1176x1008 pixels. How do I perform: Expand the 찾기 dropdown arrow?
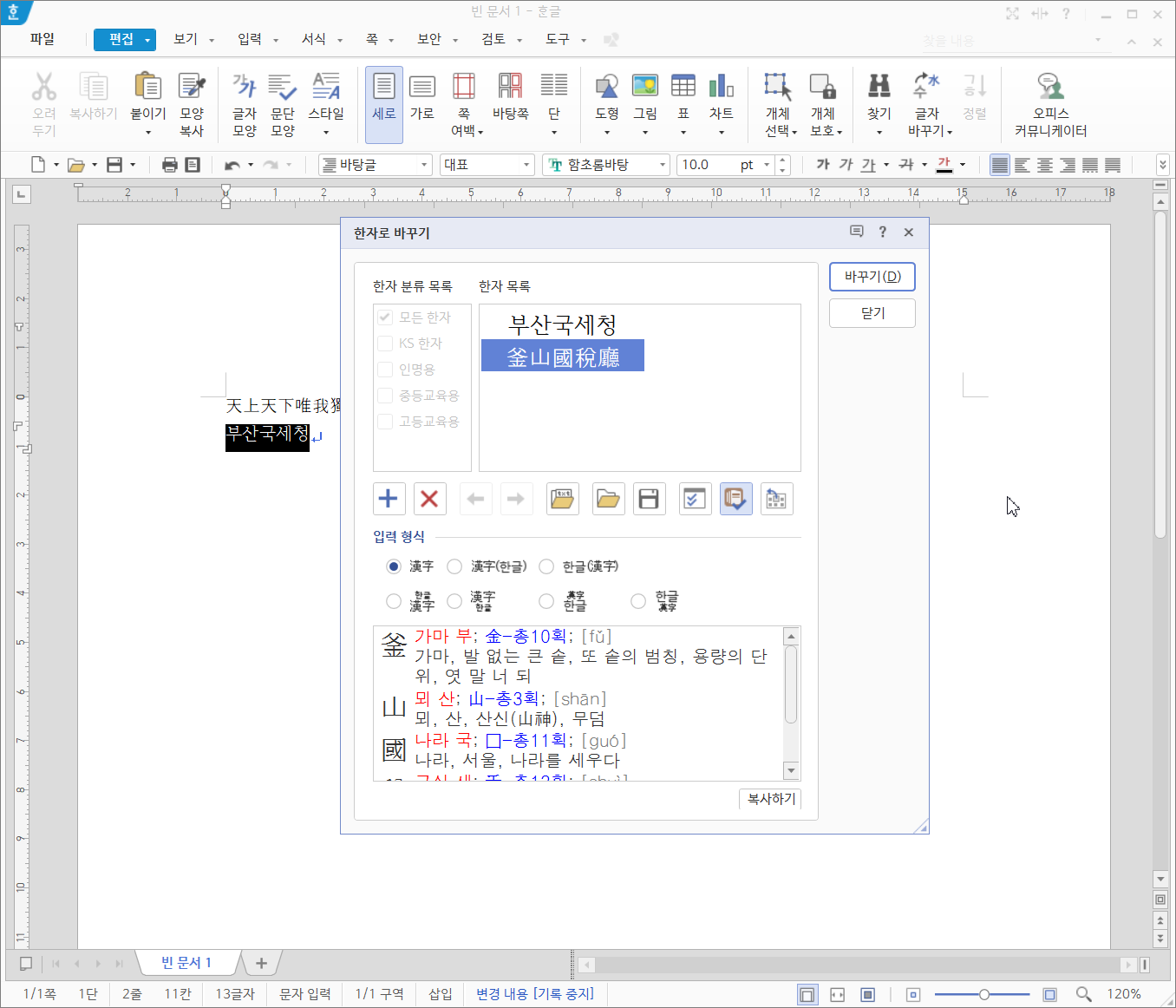point(879,133)
